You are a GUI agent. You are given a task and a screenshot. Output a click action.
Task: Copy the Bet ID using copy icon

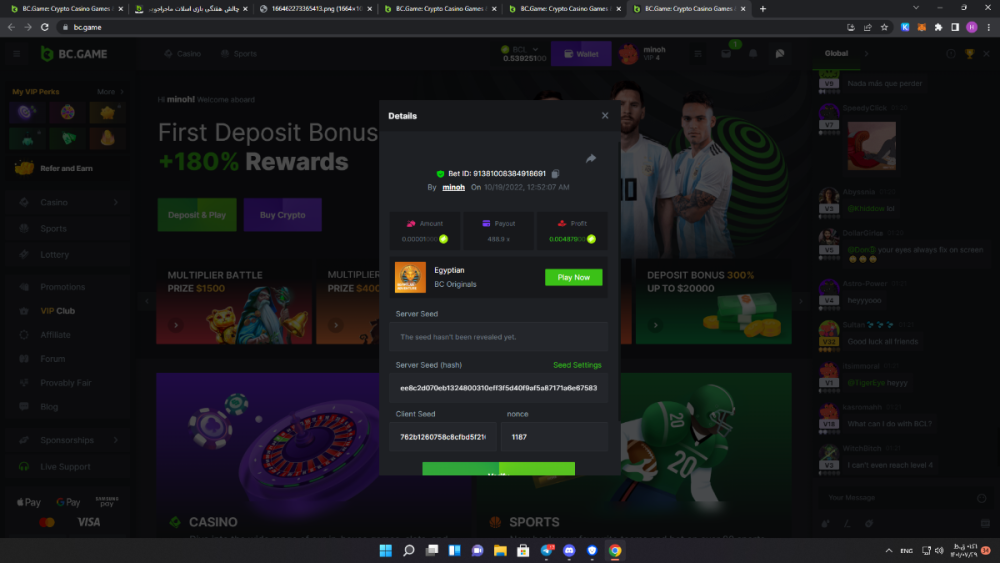coord(555,173)
